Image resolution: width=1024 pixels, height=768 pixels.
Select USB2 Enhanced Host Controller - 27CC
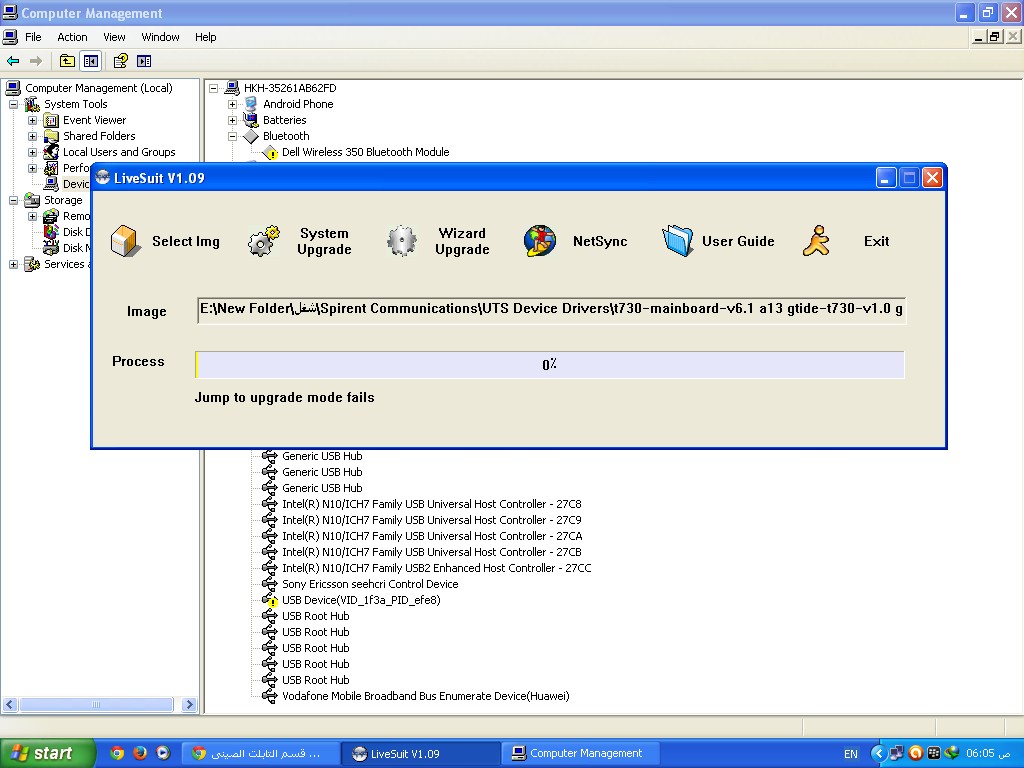[436, 568]
